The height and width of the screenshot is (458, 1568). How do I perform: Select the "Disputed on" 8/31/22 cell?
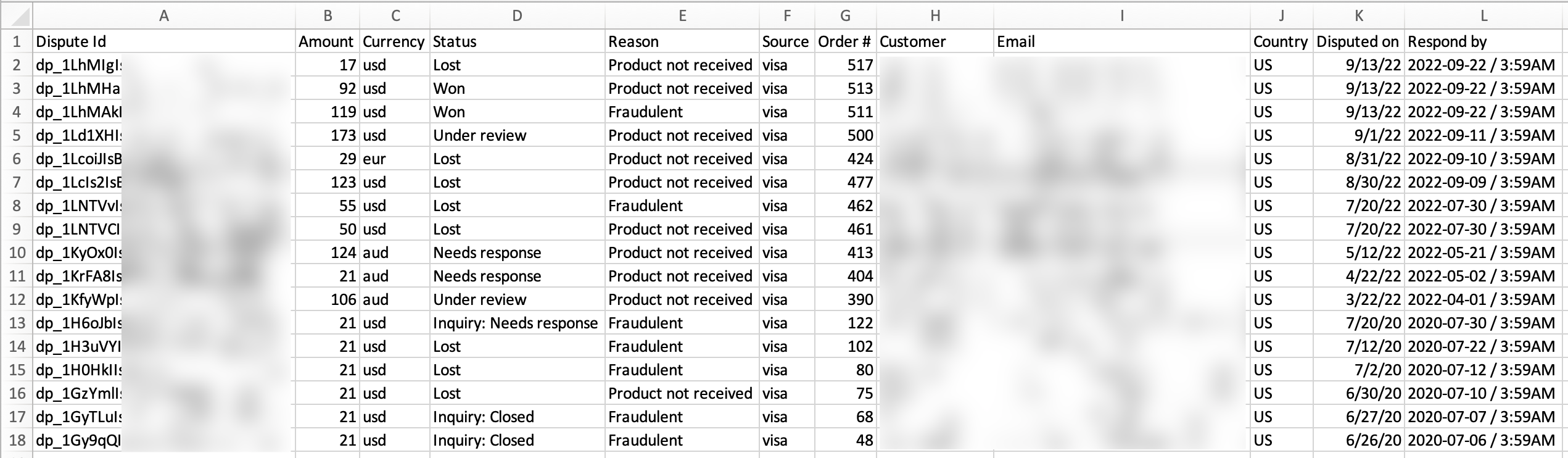[x=1358, y=159]
